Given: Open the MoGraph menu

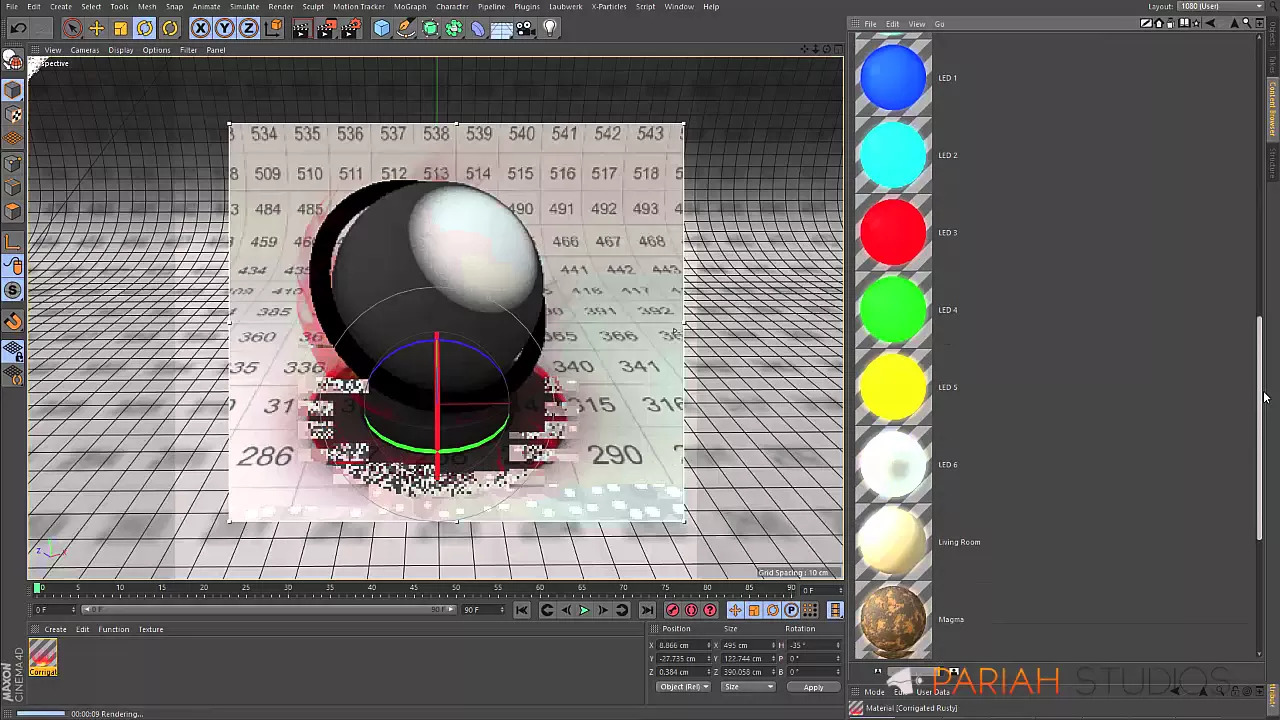Looking at the screenshot, I should point(410,7).
